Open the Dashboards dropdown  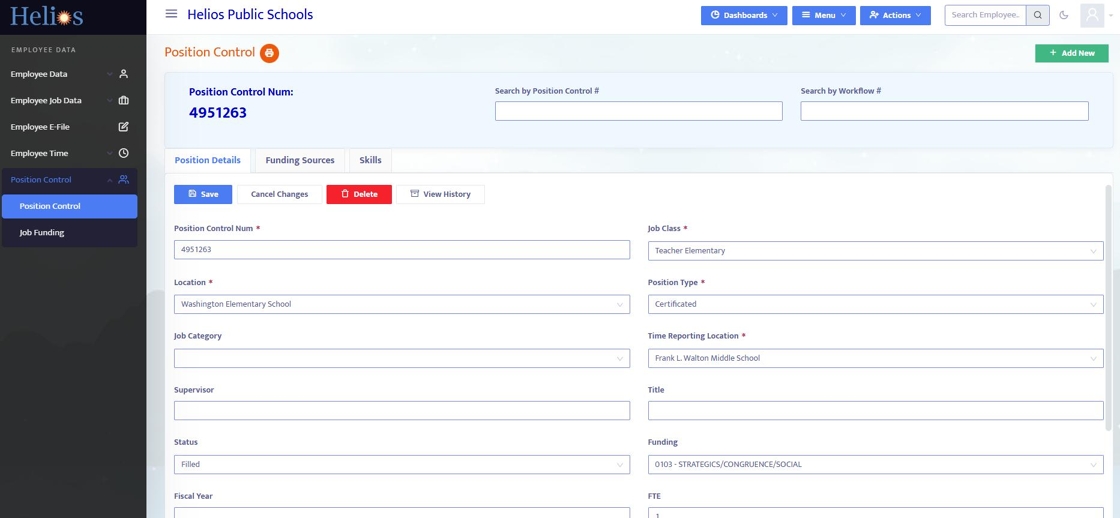pyautogui.click(x=744, y=15)
